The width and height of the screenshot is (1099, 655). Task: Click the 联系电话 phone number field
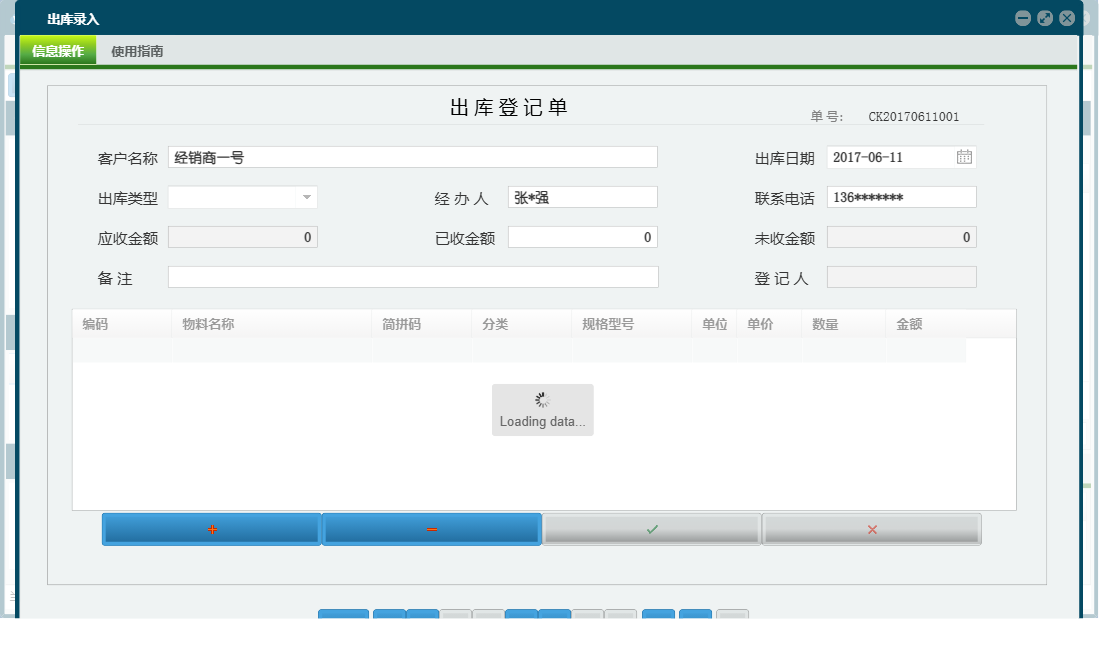(x=900, y=196)
